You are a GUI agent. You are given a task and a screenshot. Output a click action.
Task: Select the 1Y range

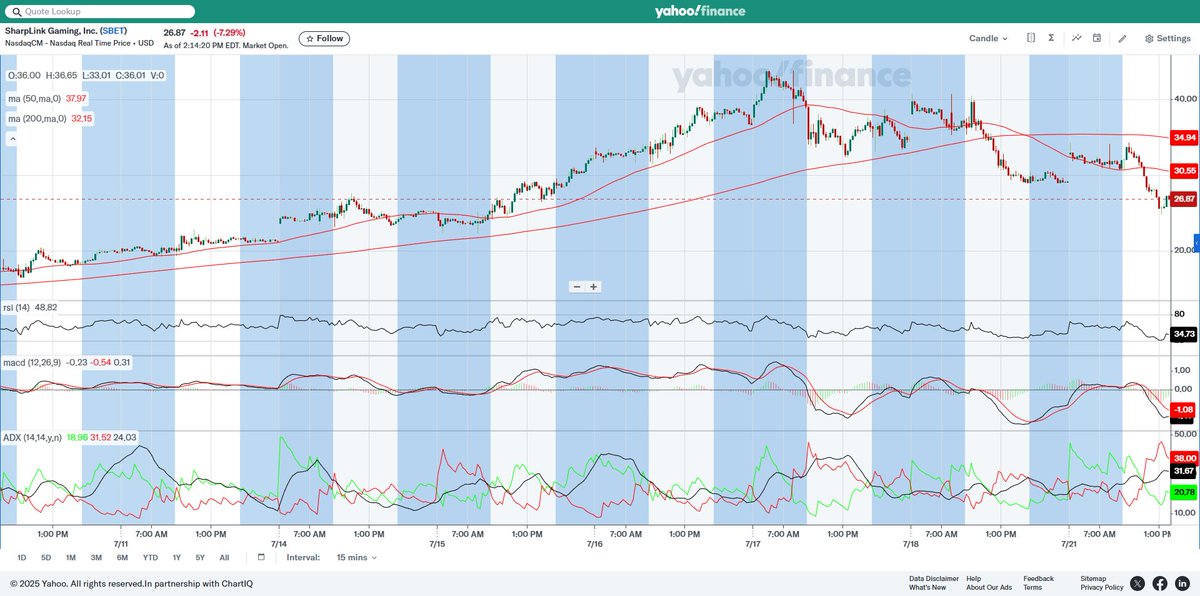[176, 557]
